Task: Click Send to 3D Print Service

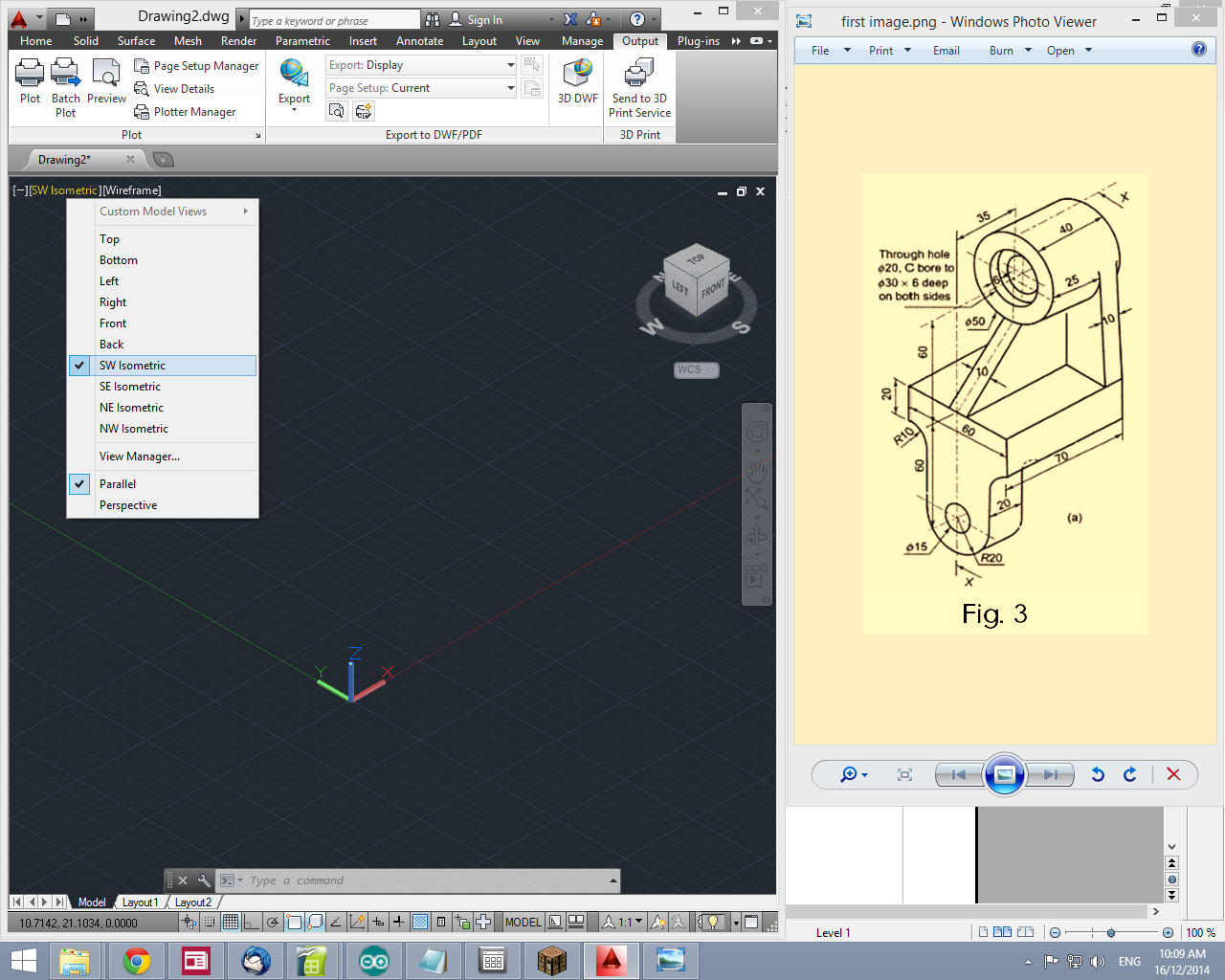Action: click(x=638, y=86)
